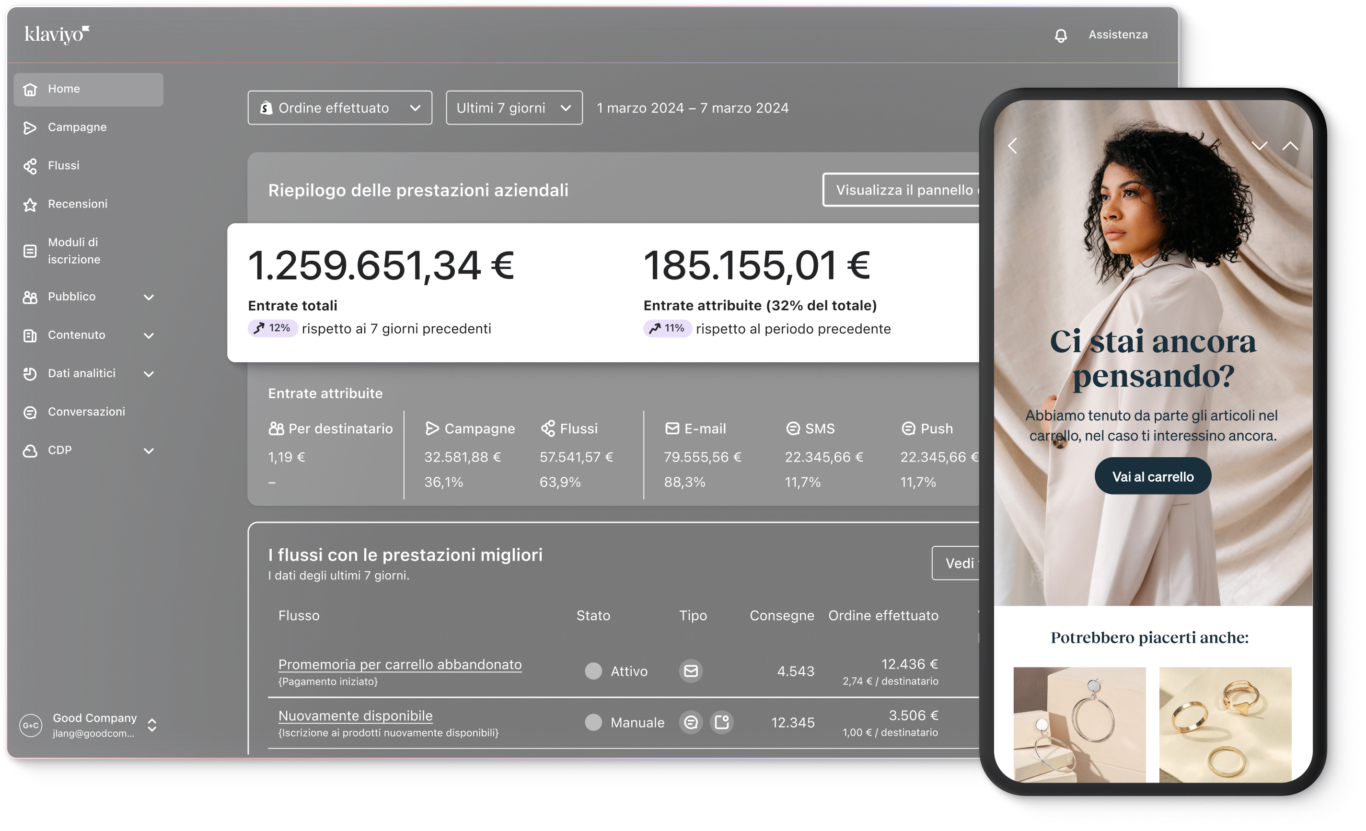Click down chevron on phone screen
Viewport: 1366px width, 831px height.
[1260, 146]
